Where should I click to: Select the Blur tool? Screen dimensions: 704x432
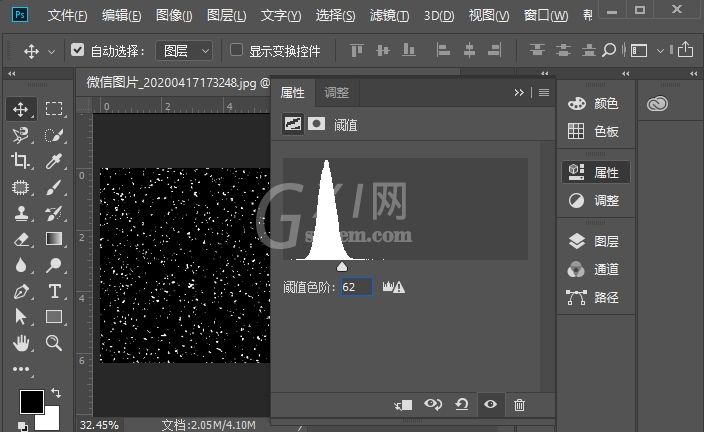pos(21,265)
